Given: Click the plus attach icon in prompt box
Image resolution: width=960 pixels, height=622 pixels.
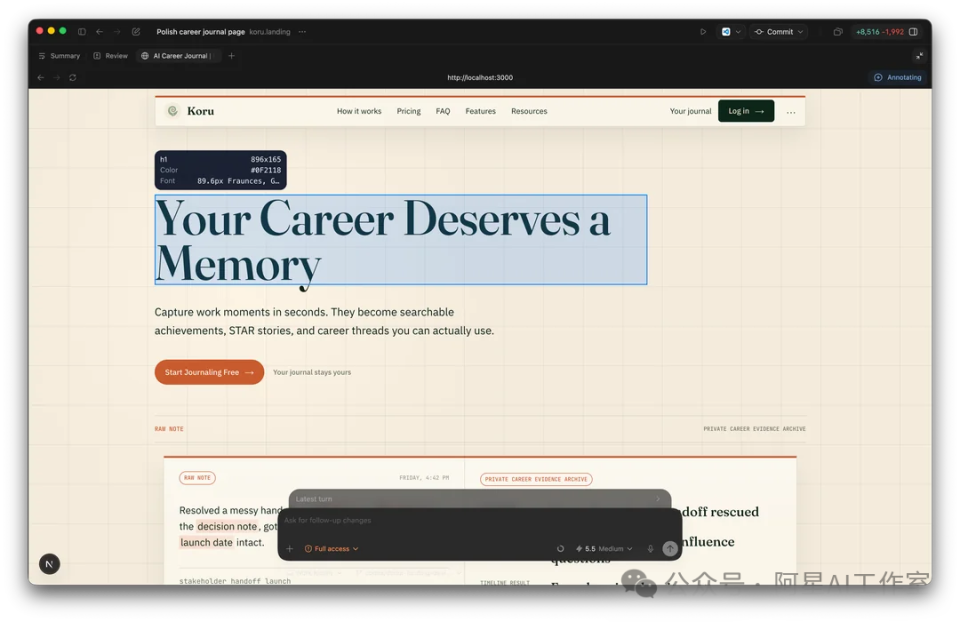Looking at the screenshot, I should tap(290, 549).
